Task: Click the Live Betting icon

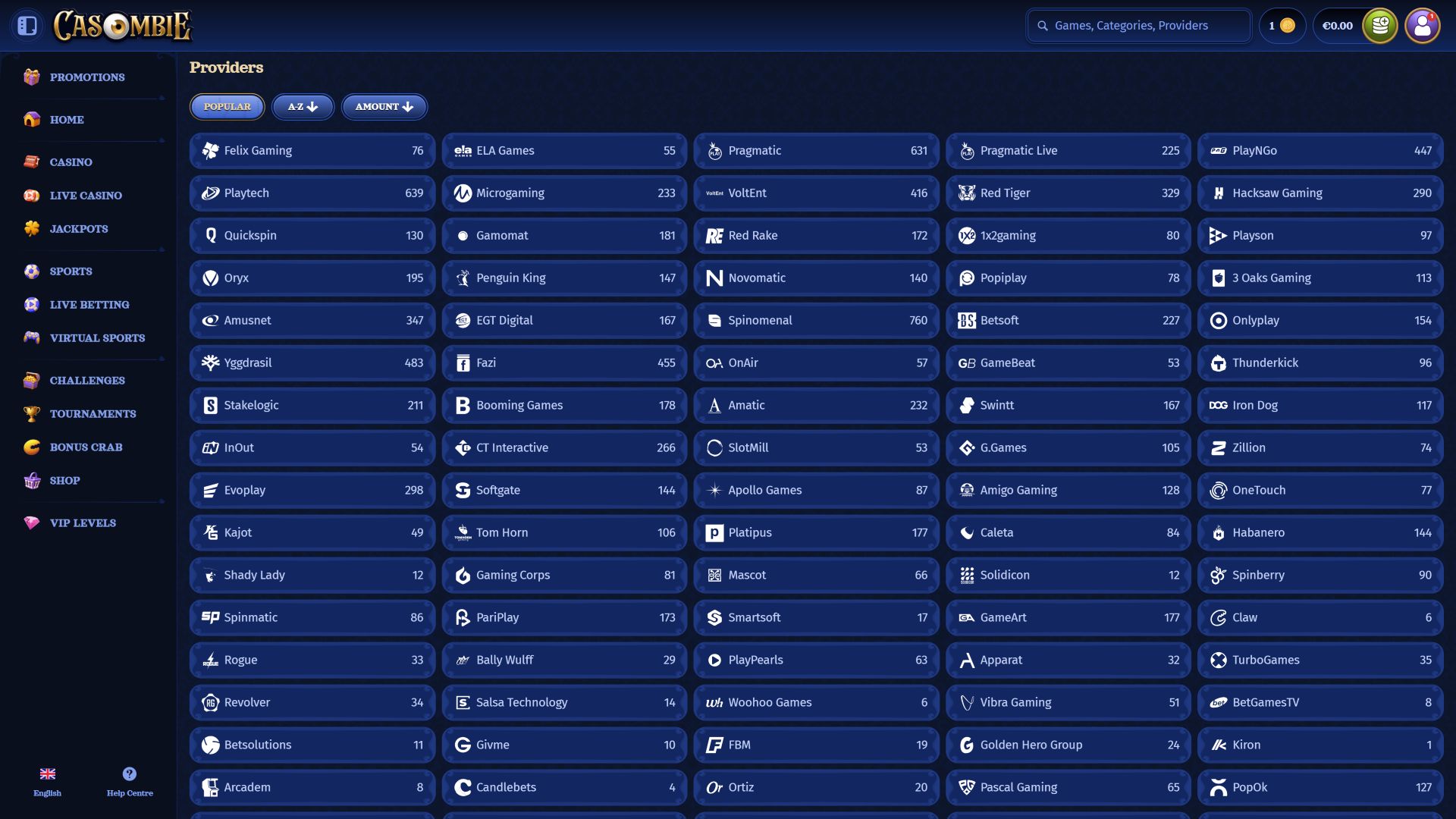Action: (32, 305)
